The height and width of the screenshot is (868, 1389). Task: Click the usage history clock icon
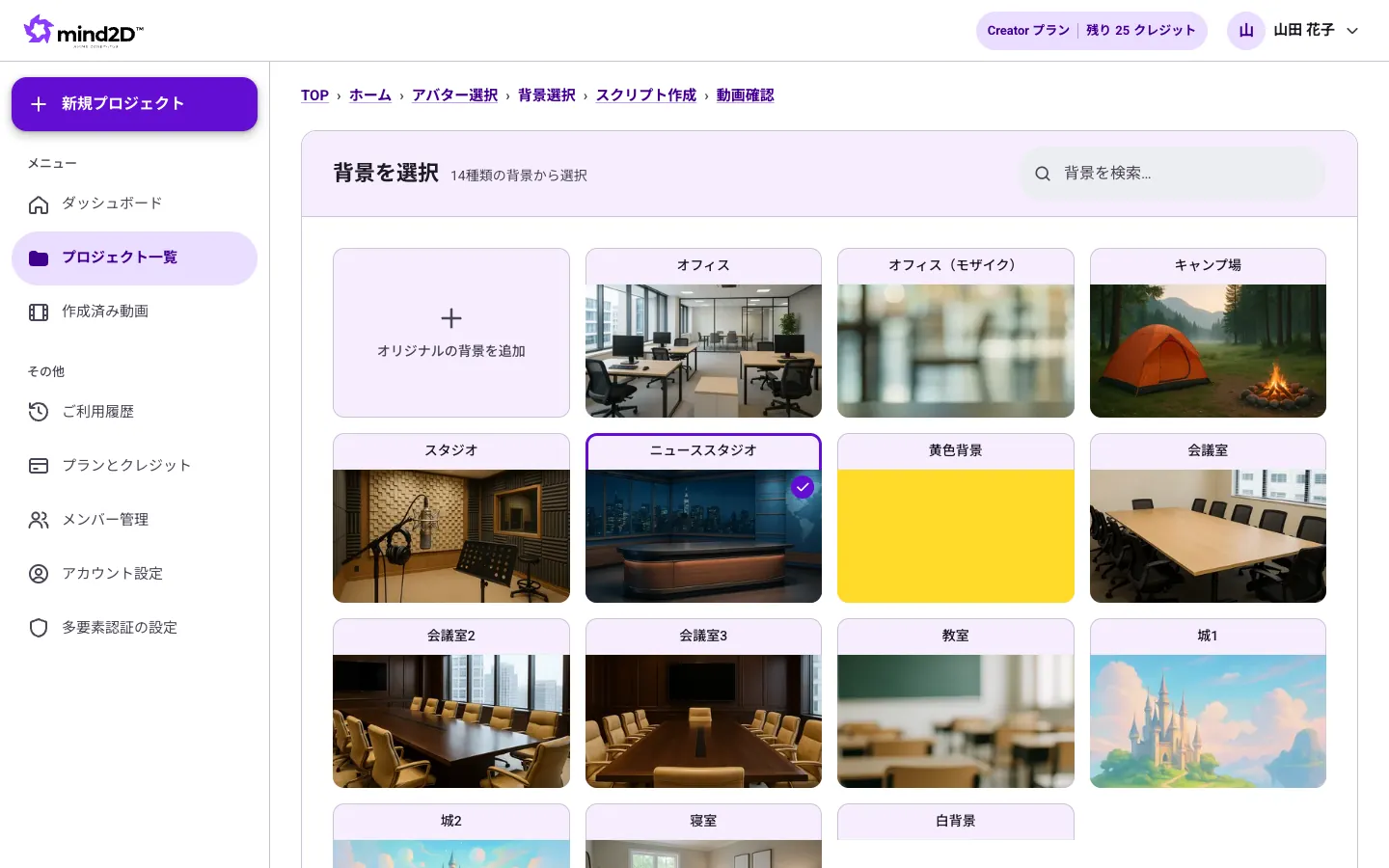tap(39, 413)
